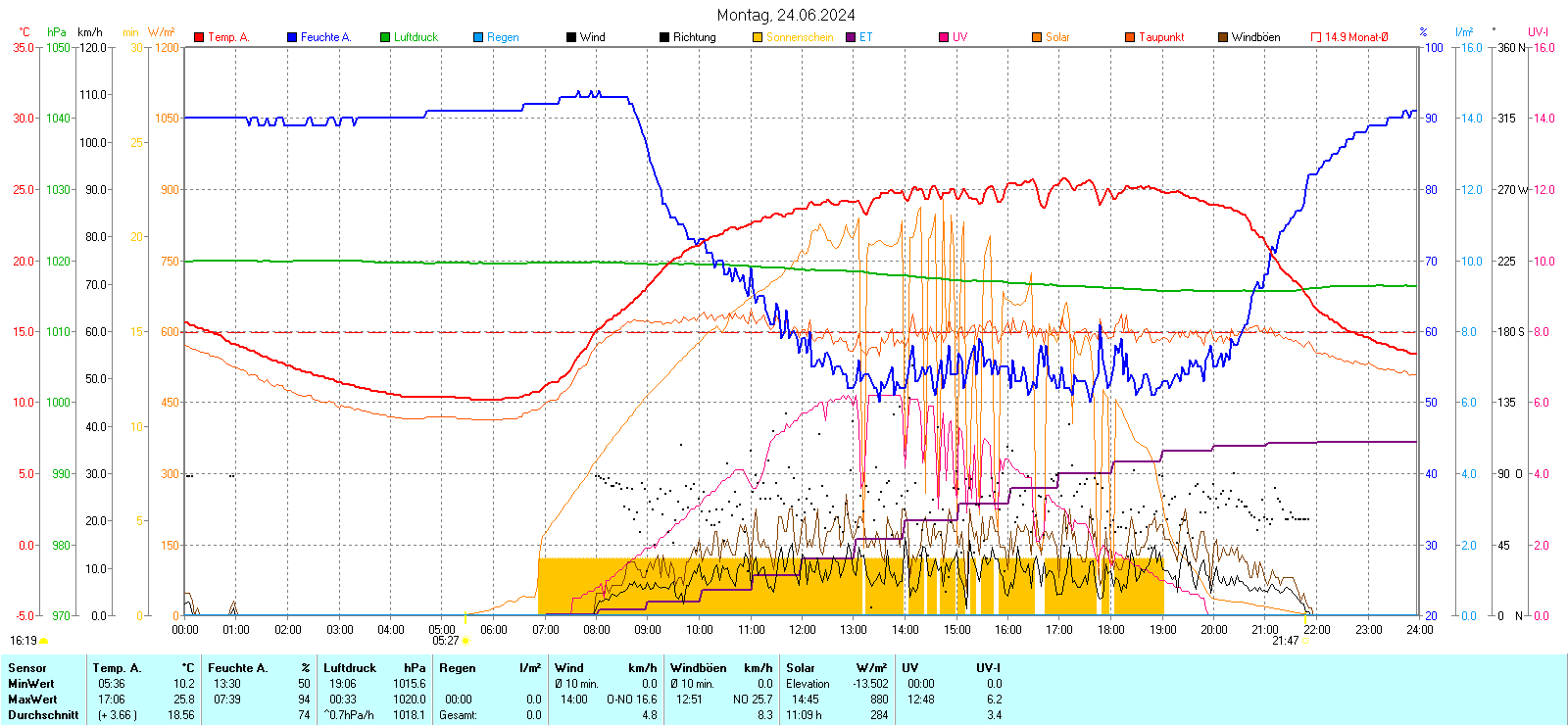Click the sunset icon near 21:47

[1305, 641]
